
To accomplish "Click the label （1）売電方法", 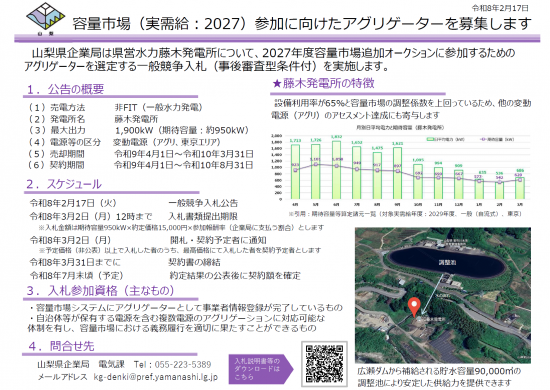I will (57, 107).
